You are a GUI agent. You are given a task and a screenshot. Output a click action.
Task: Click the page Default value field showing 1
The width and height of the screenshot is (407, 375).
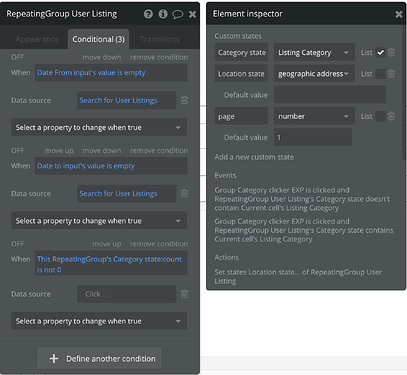313,137
